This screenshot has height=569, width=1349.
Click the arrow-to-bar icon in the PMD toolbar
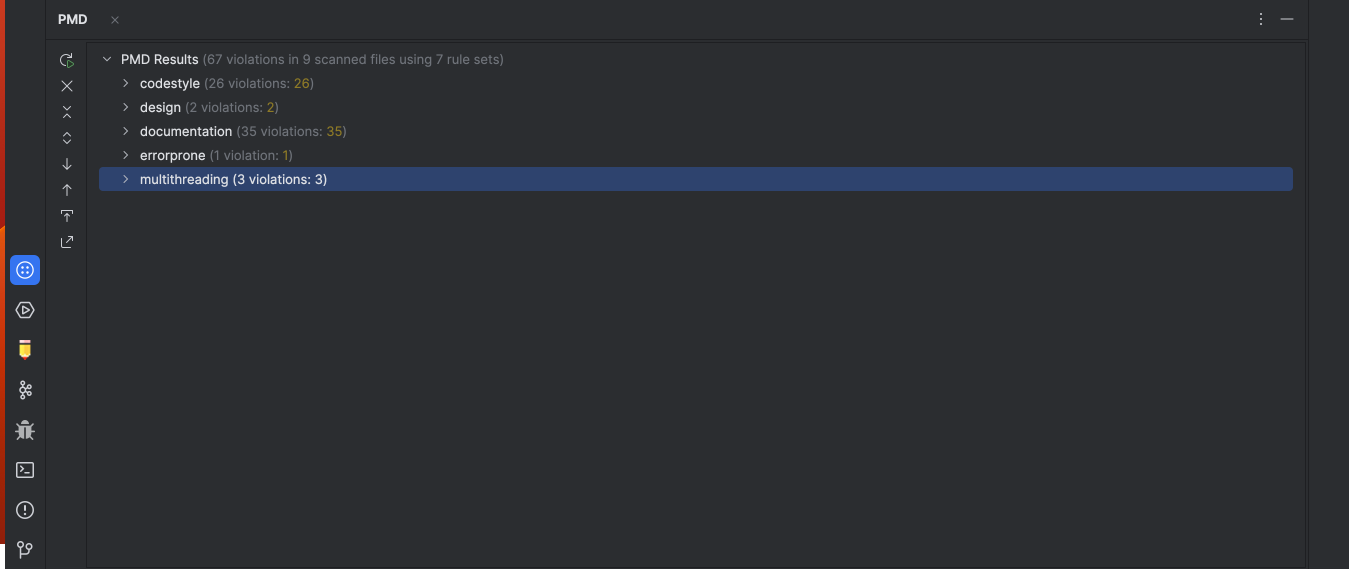tap(67, 216)
